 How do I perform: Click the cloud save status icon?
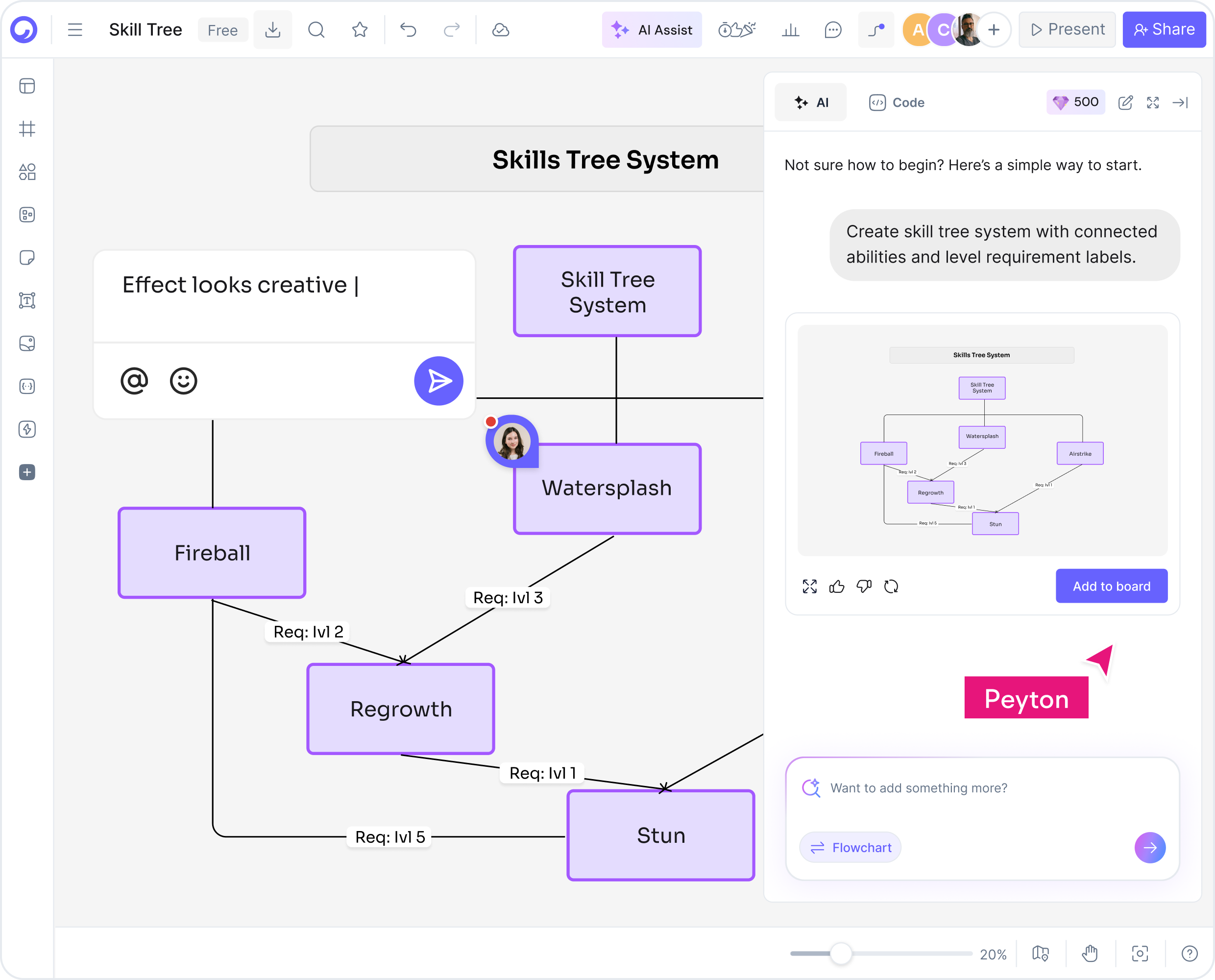[501, 30]
